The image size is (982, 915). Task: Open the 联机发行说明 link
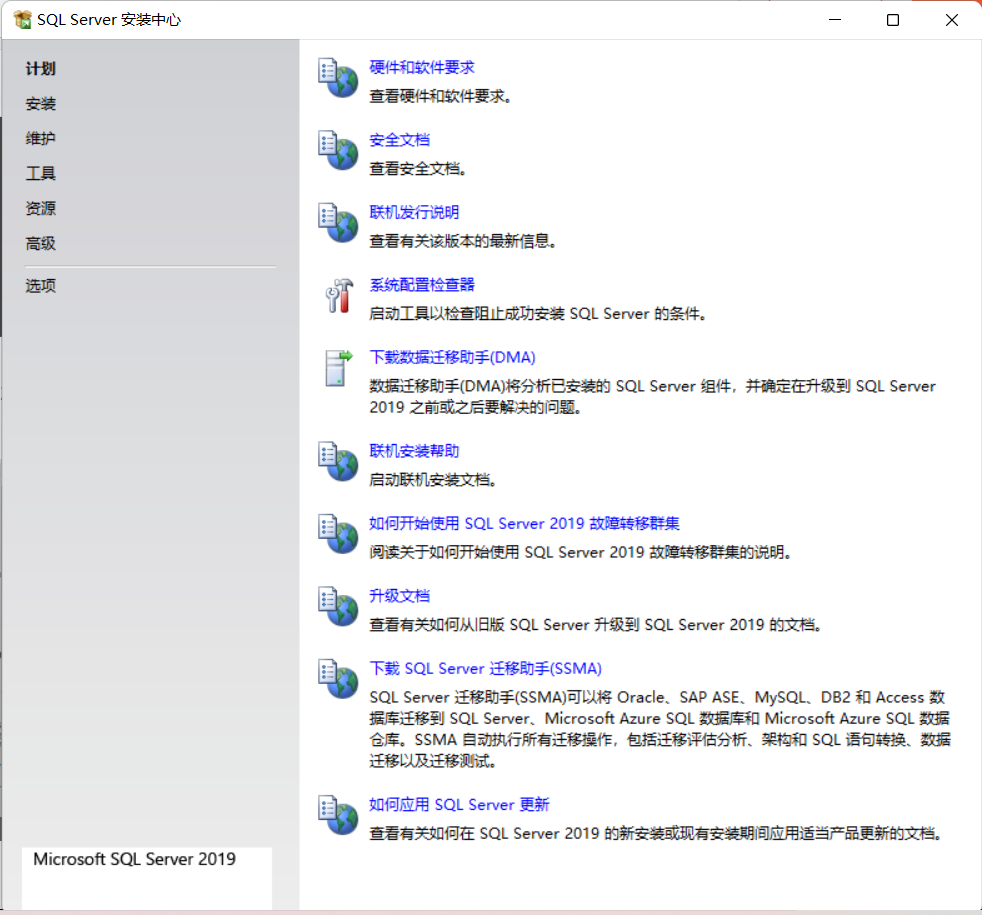414,212
